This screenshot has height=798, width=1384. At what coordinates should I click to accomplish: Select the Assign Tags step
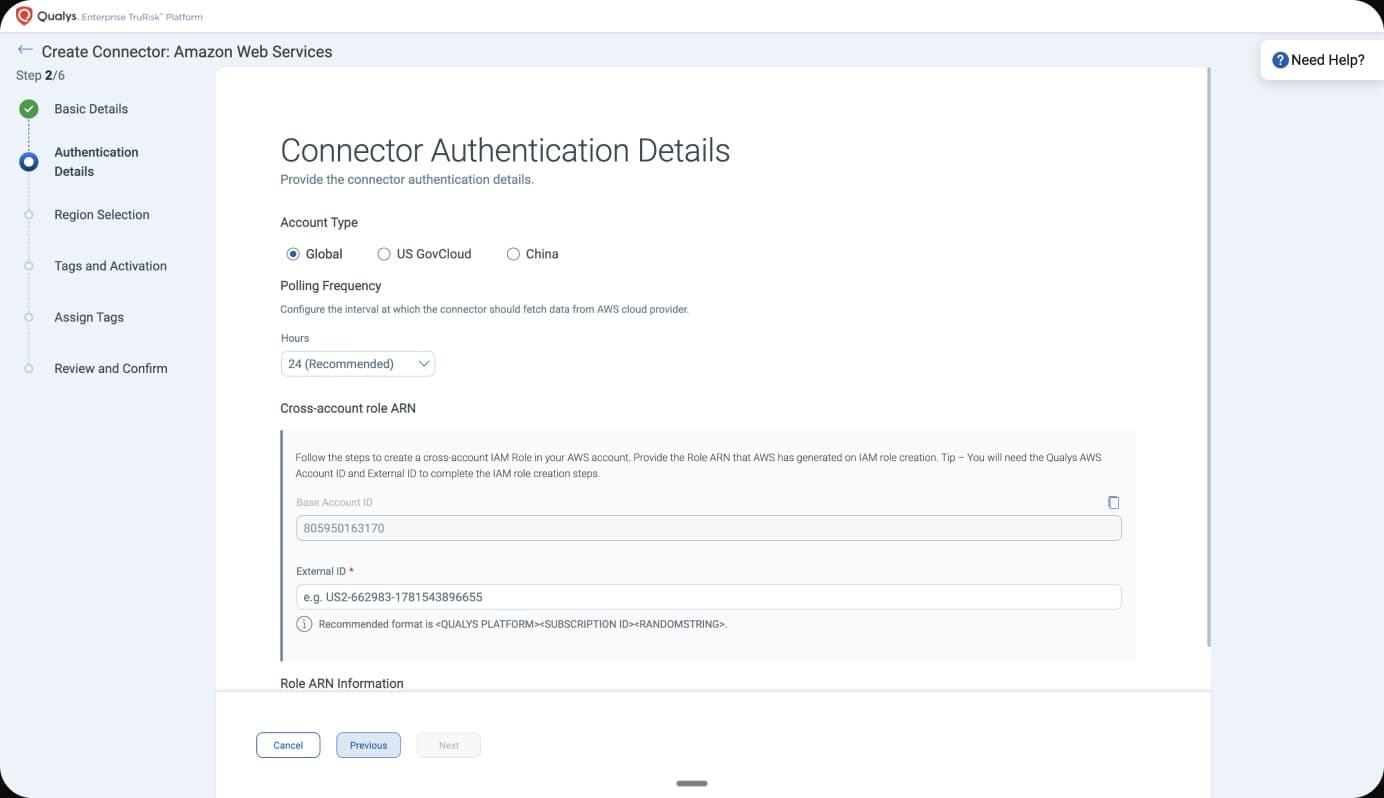pos(89,317)
